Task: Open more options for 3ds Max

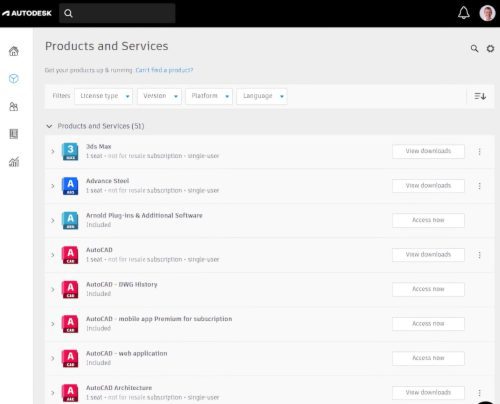Action: coord(479,152)
